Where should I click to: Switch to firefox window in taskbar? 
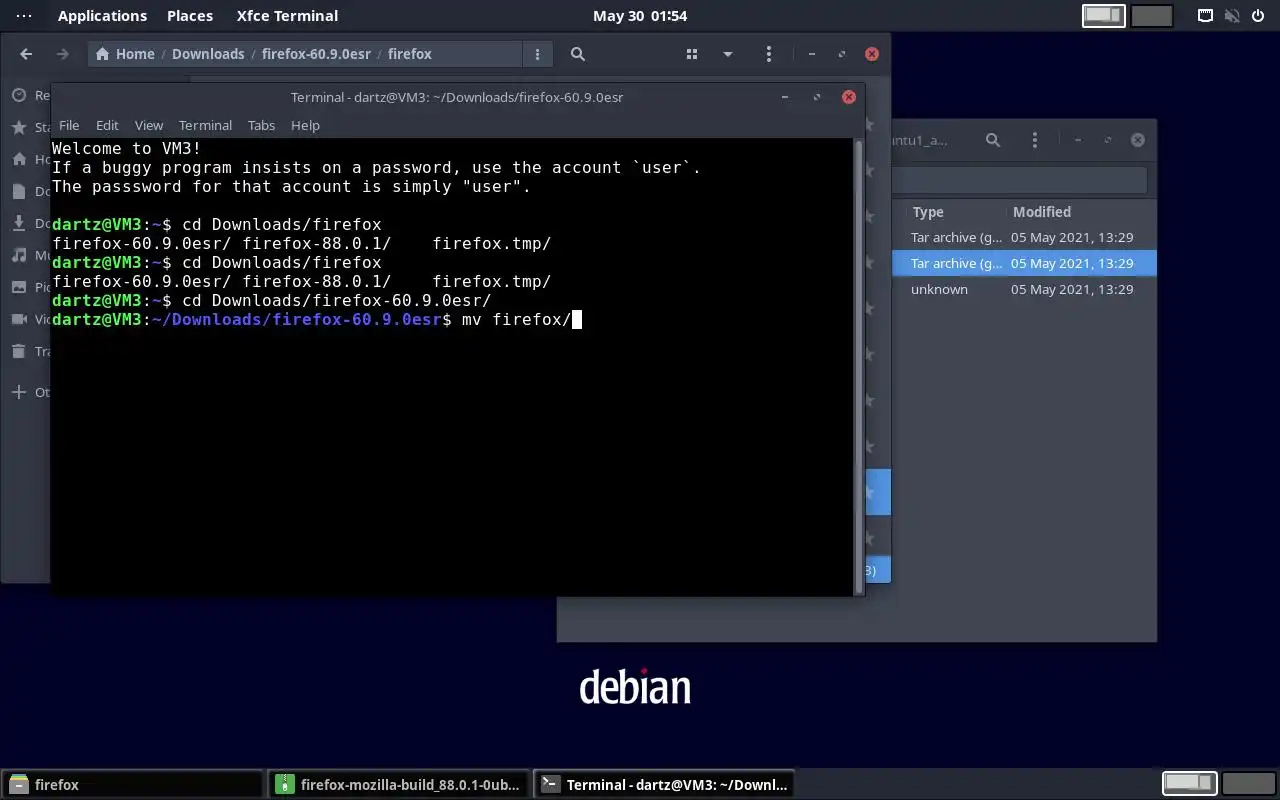pos(132,785)
